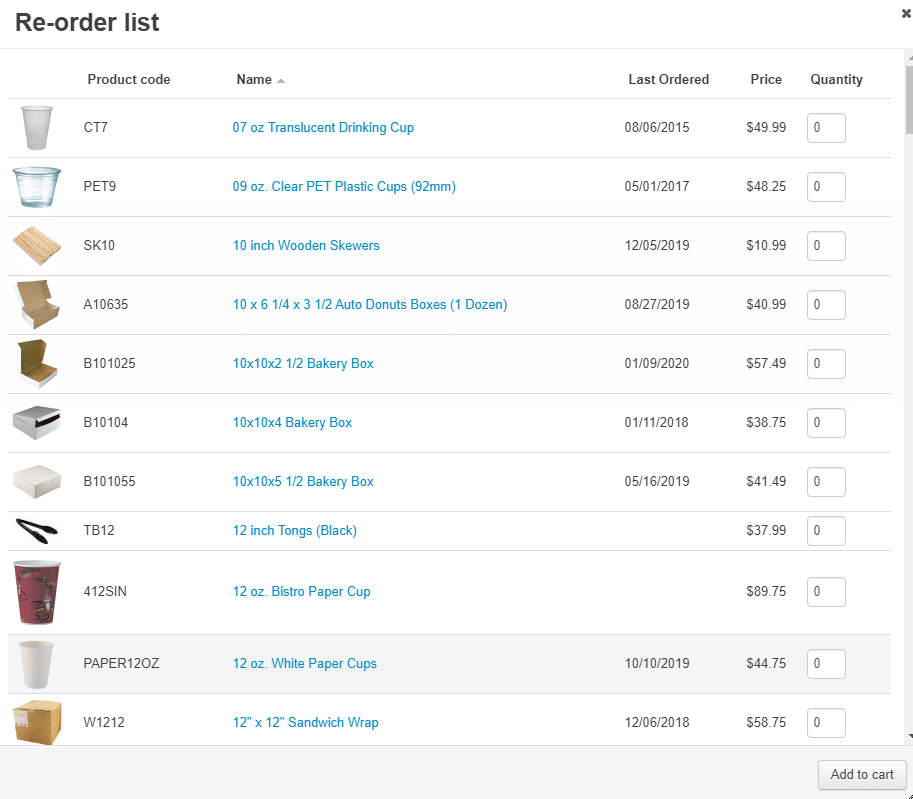Click the vertical scrollbar of the list
Viewport: 913px width, 799px height.
[x=908, y=400]
